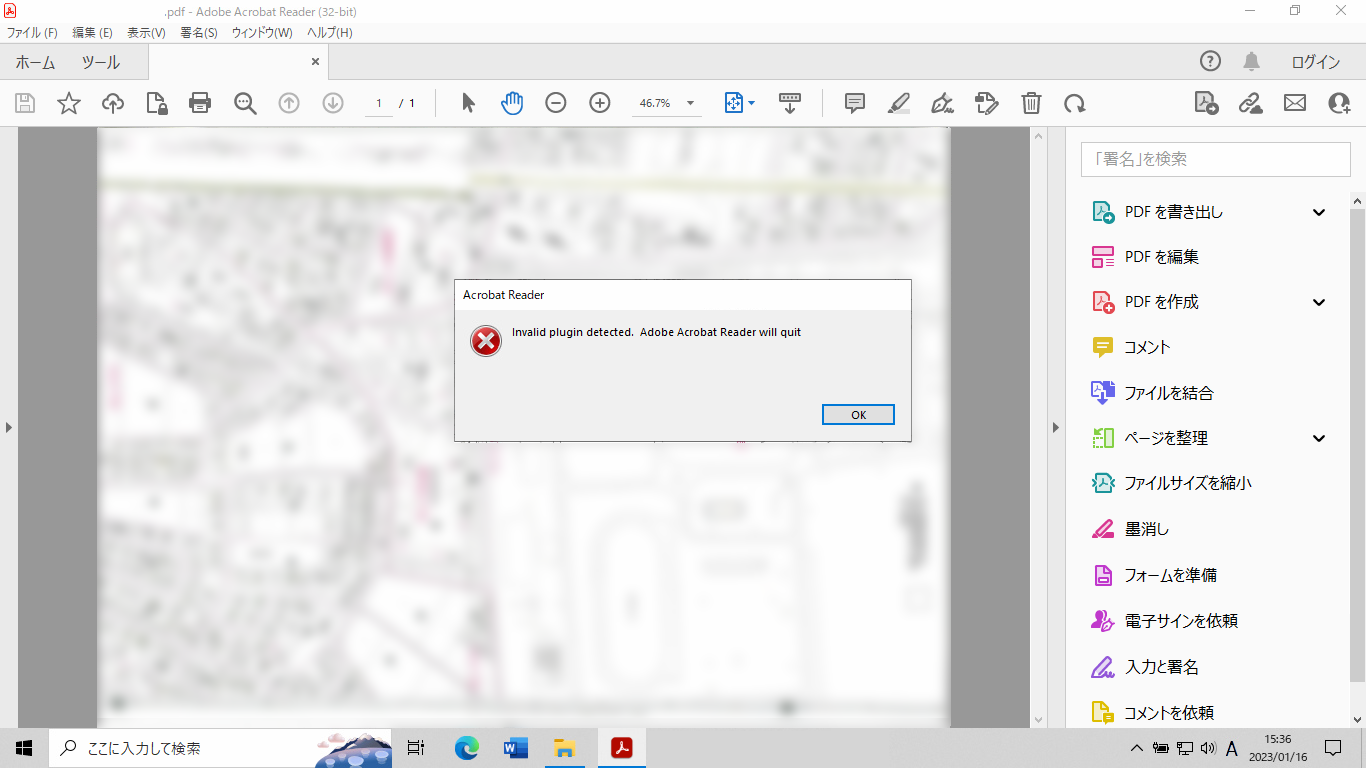Click the trash delete icon
Image resolution: width=1366 pixels, height=768 pixels.
(1031, 103)
